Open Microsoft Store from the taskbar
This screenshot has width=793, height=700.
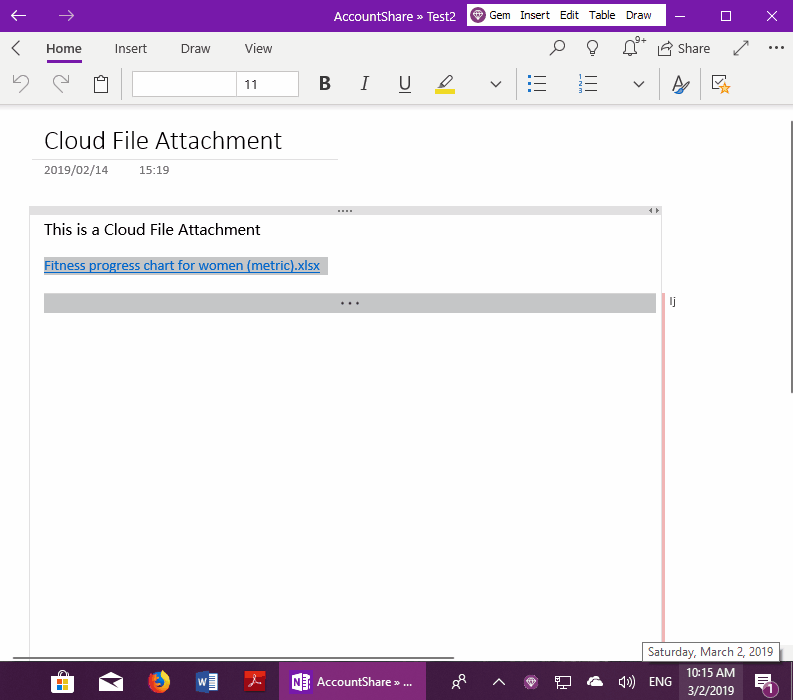coord(63,682)
